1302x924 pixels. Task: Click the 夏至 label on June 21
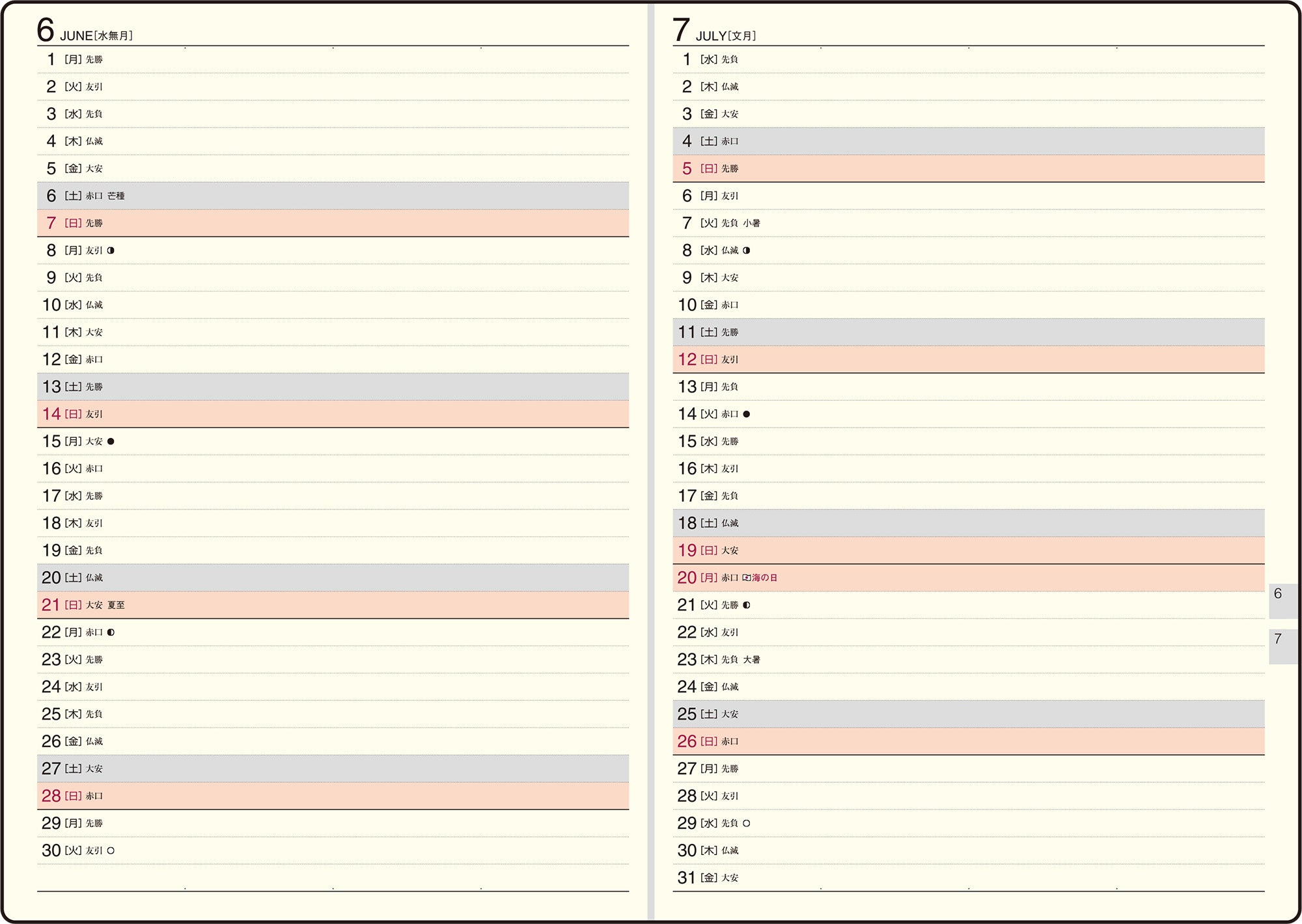[116, 605]
